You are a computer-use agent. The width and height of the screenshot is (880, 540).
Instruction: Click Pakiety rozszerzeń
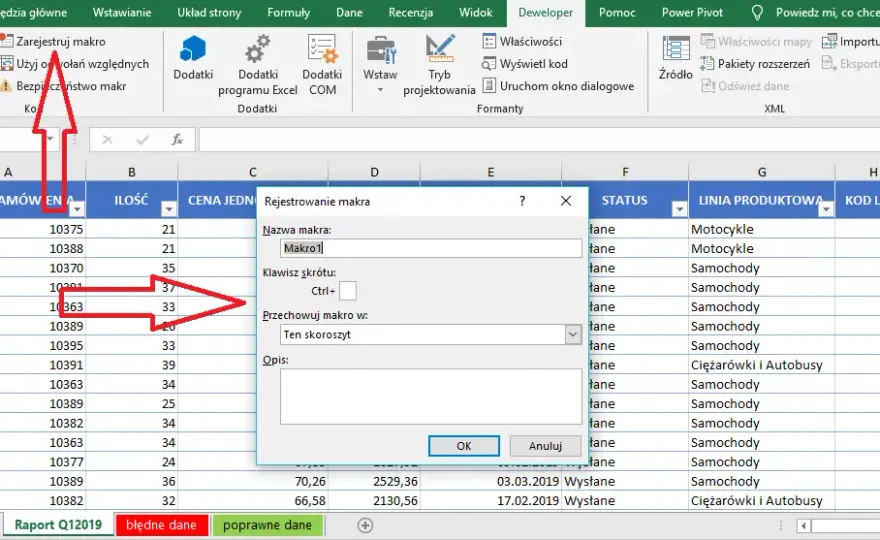click(x=755, y=64)
